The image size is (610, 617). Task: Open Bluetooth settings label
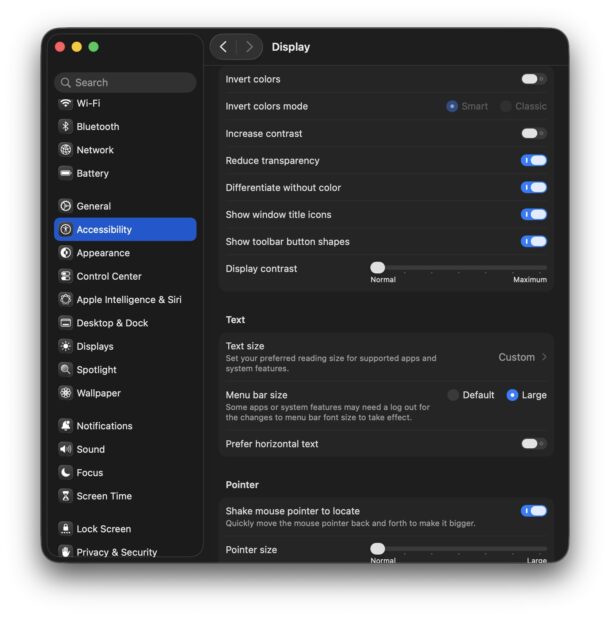[x=98, y=127]
